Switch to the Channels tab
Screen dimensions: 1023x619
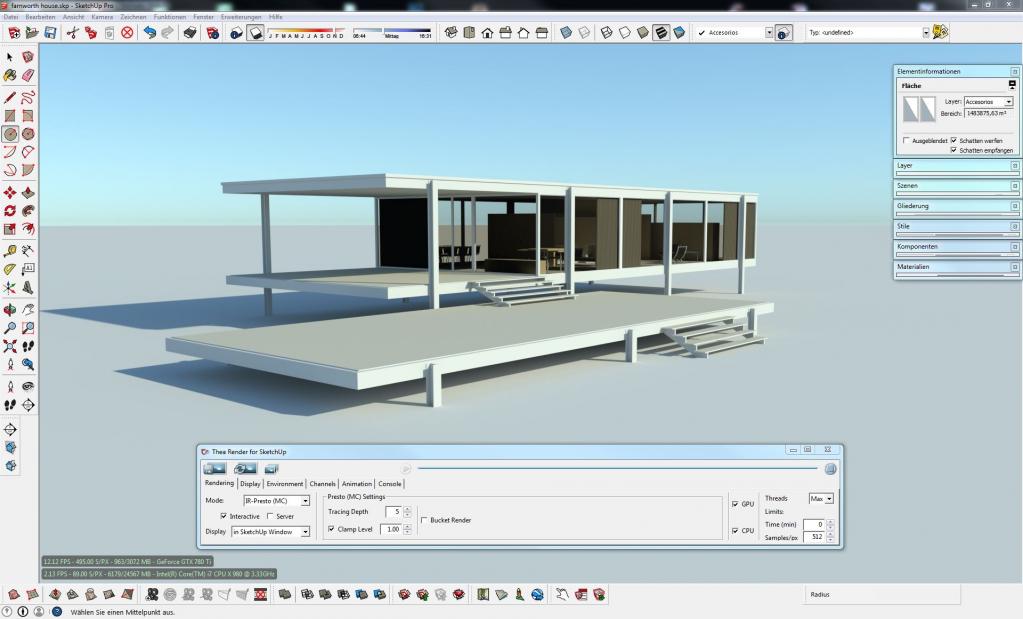[322, 484]
